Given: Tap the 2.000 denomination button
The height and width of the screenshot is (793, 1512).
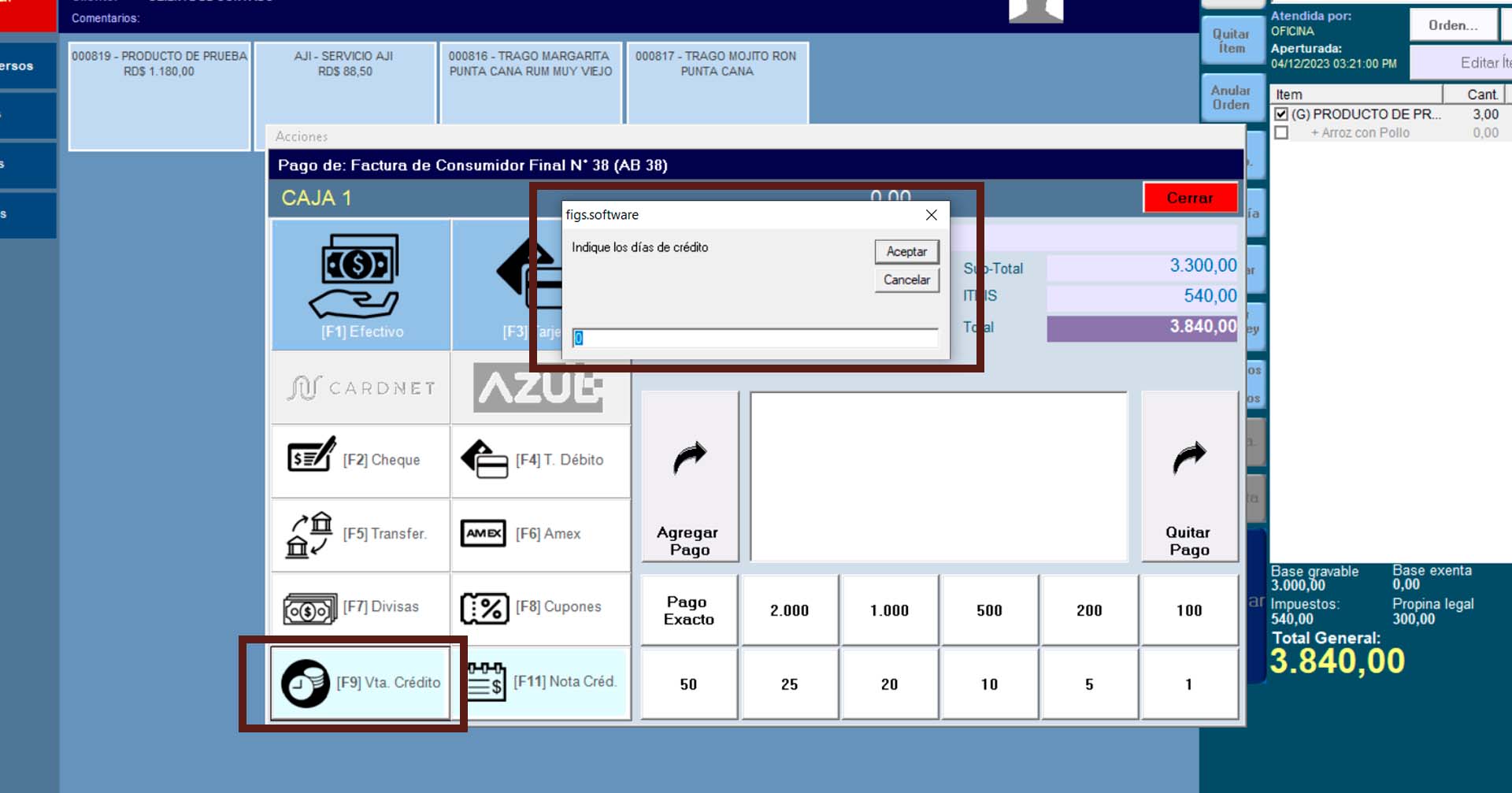Looking at the screenshot, I should click(789, 610).
